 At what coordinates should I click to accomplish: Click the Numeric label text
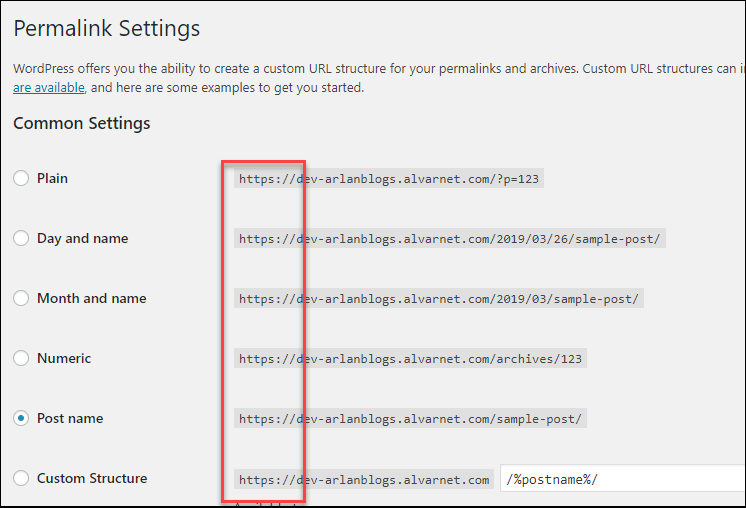point(64,358)
